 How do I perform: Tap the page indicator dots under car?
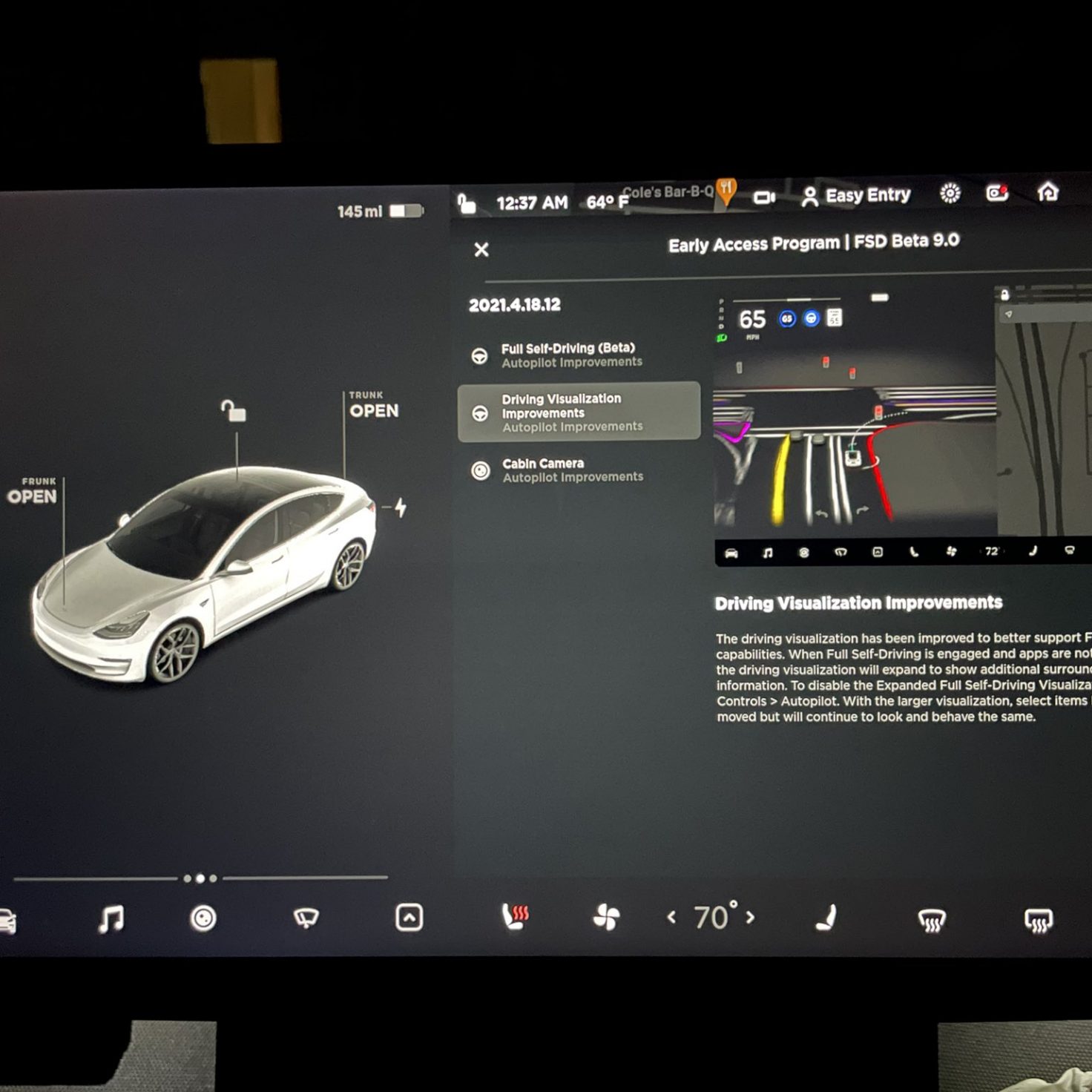200,878
